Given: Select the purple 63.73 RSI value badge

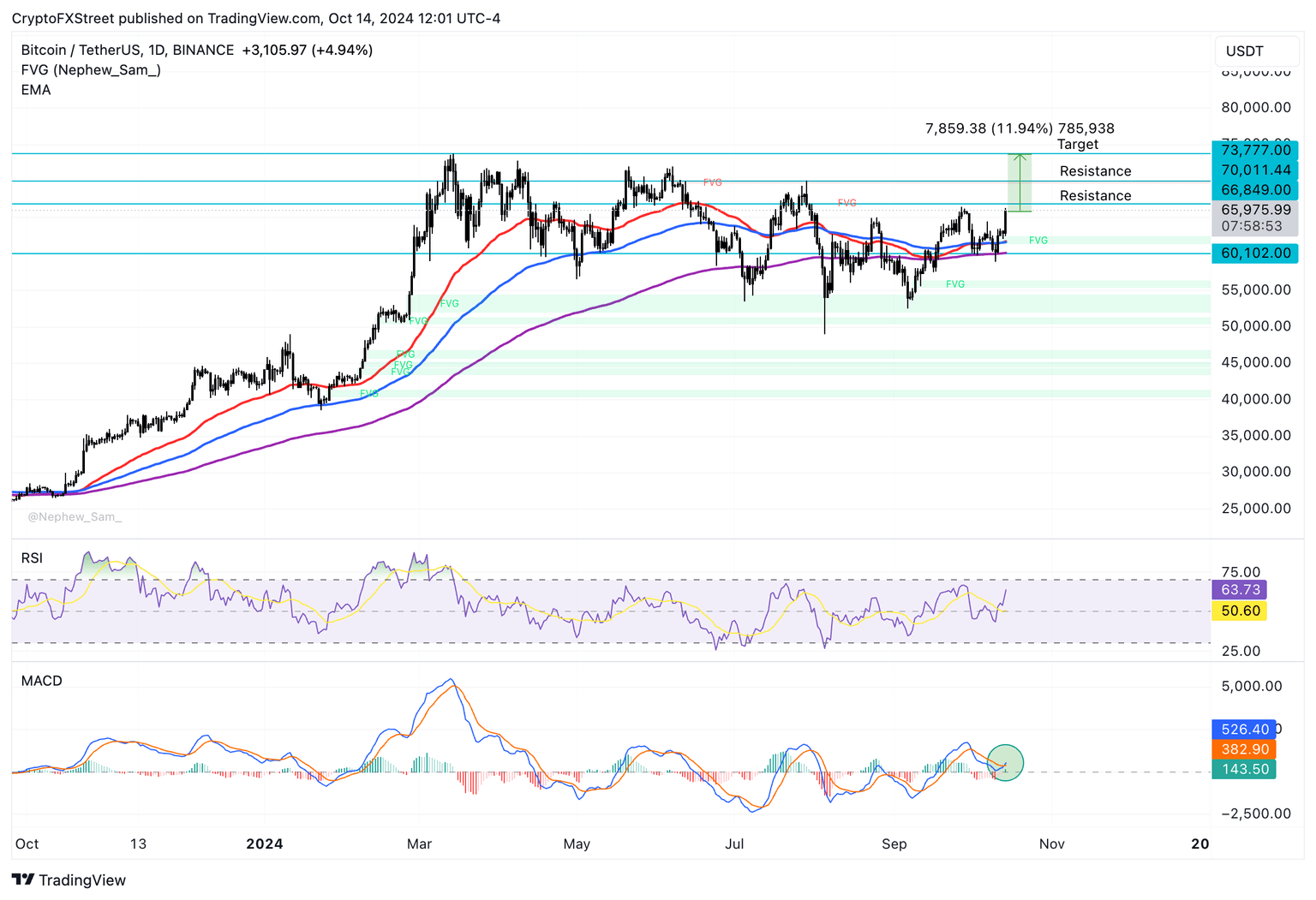Looking at the screenshot, I should [1240, 590].
